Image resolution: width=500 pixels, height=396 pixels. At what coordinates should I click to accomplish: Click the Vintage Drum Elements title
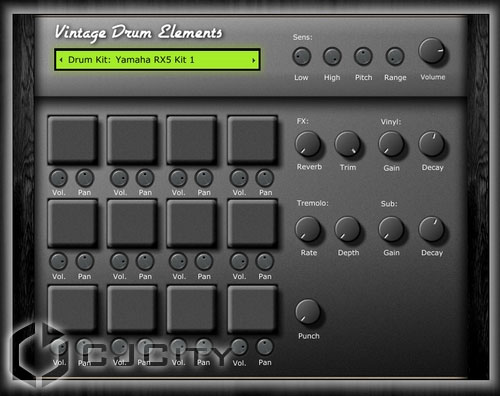(138, 33)
